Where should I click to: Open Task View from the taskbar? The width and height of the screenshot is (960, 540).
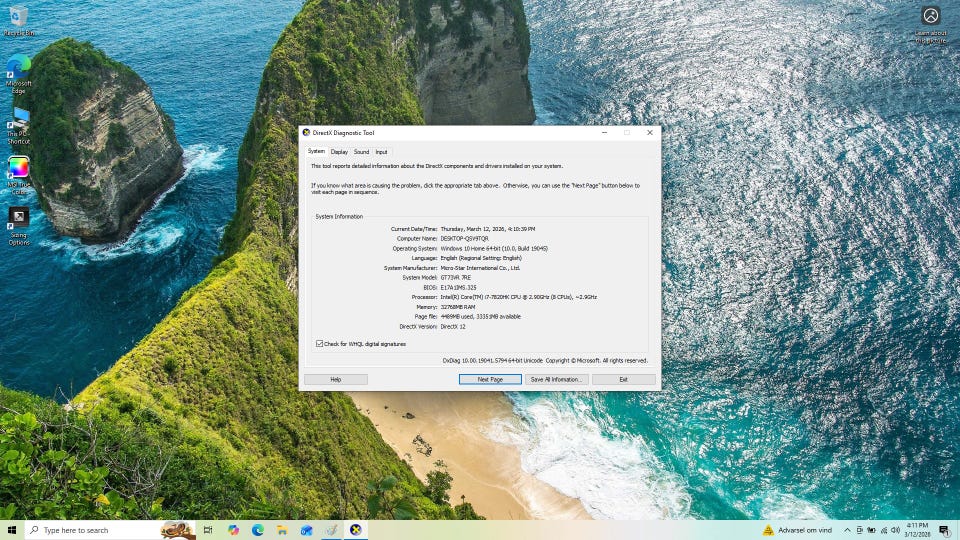click(208, 530)
